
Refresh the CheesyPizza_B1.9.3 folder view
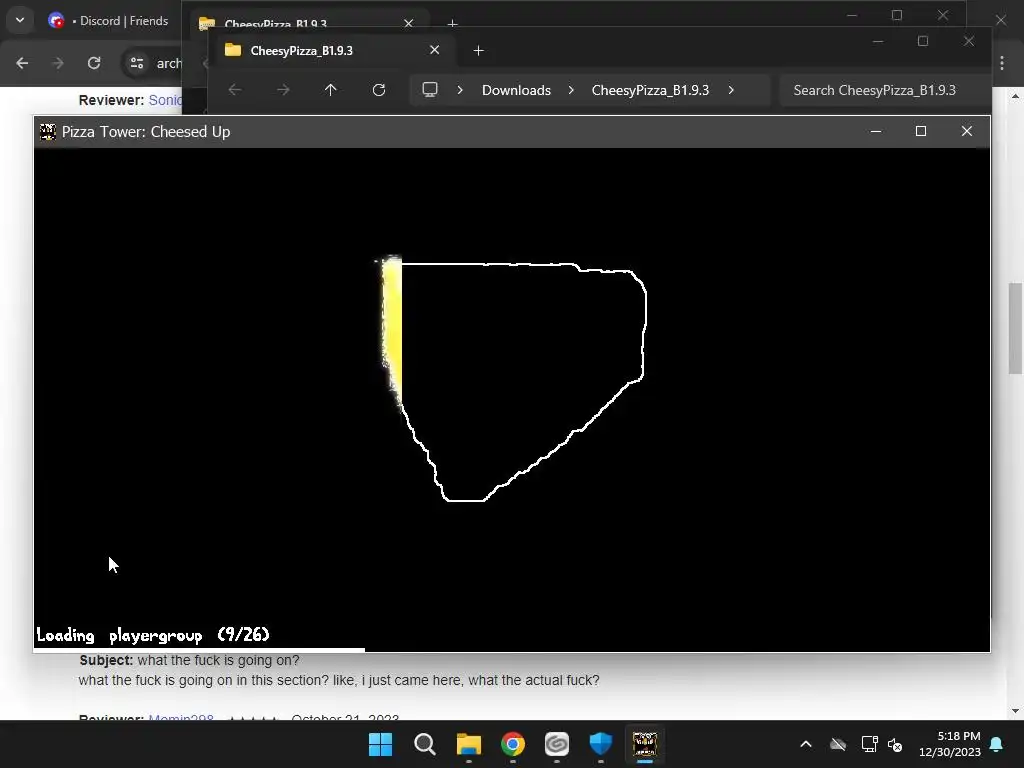click(379, 90)
